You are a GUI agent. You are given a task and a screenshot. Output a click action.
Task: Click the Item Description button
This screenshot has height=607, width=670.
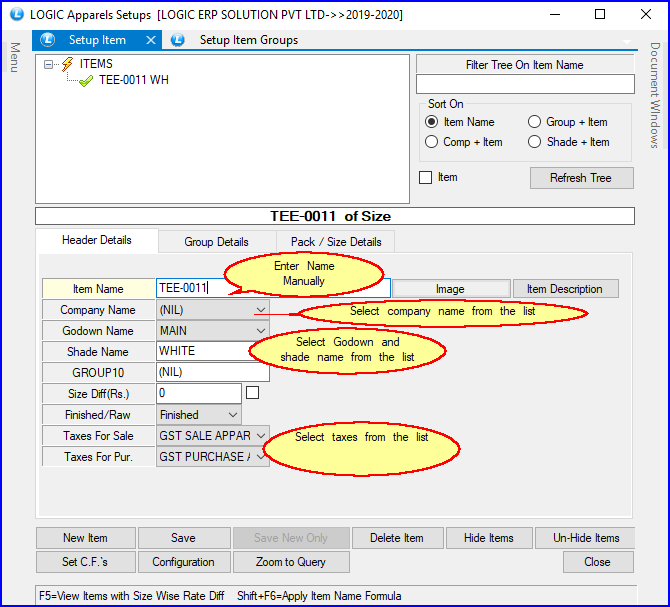565,289
